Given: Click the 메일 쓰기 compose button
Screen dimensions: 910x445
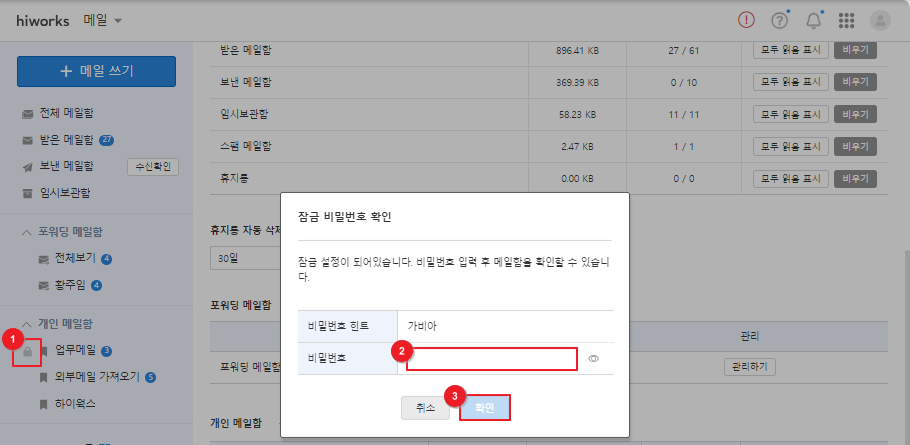Looking at the screenshot, I should coord(96,71).
